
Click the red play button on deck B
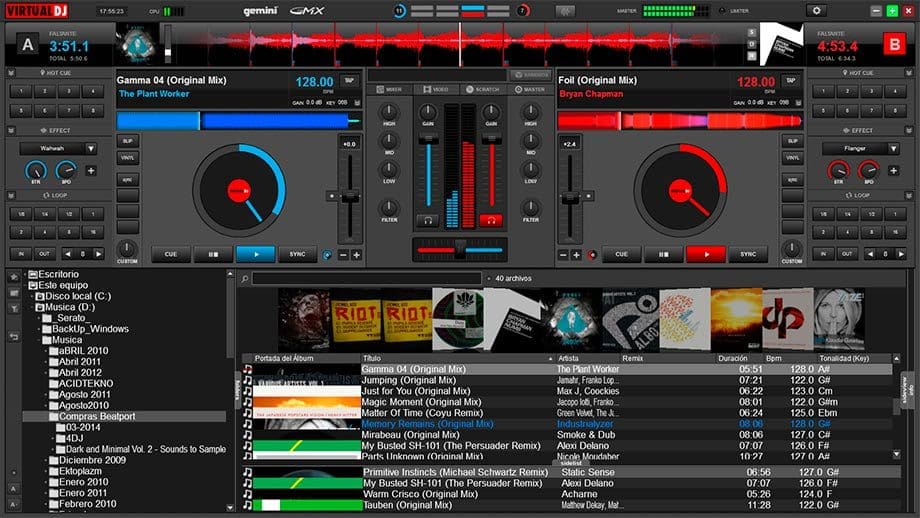(706, 254)
